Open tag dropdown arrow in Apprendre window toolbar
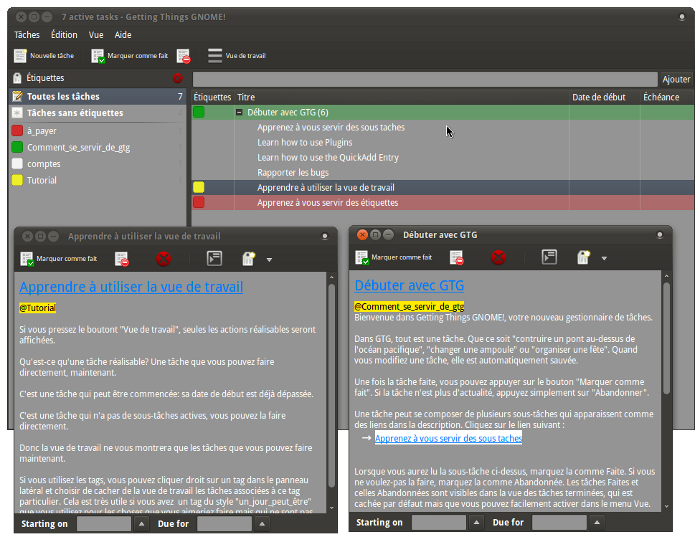This screenshot has width=700, height=542. pos(269,260)
